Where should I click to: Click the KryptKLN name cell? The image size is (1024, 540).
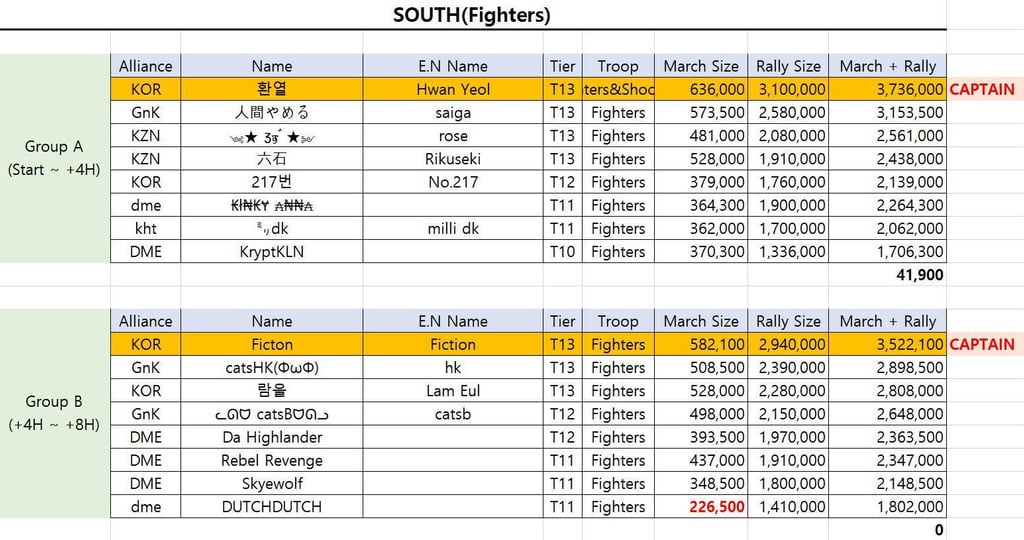click(272, 252)
